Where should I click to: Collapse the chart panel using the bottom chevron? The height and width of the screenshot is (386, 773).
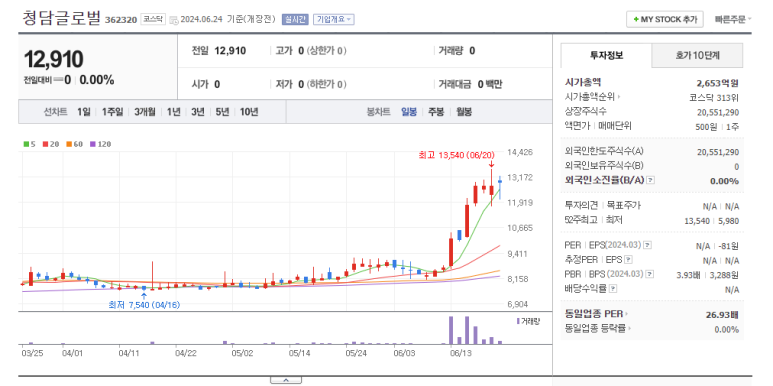tap(285, 380)
